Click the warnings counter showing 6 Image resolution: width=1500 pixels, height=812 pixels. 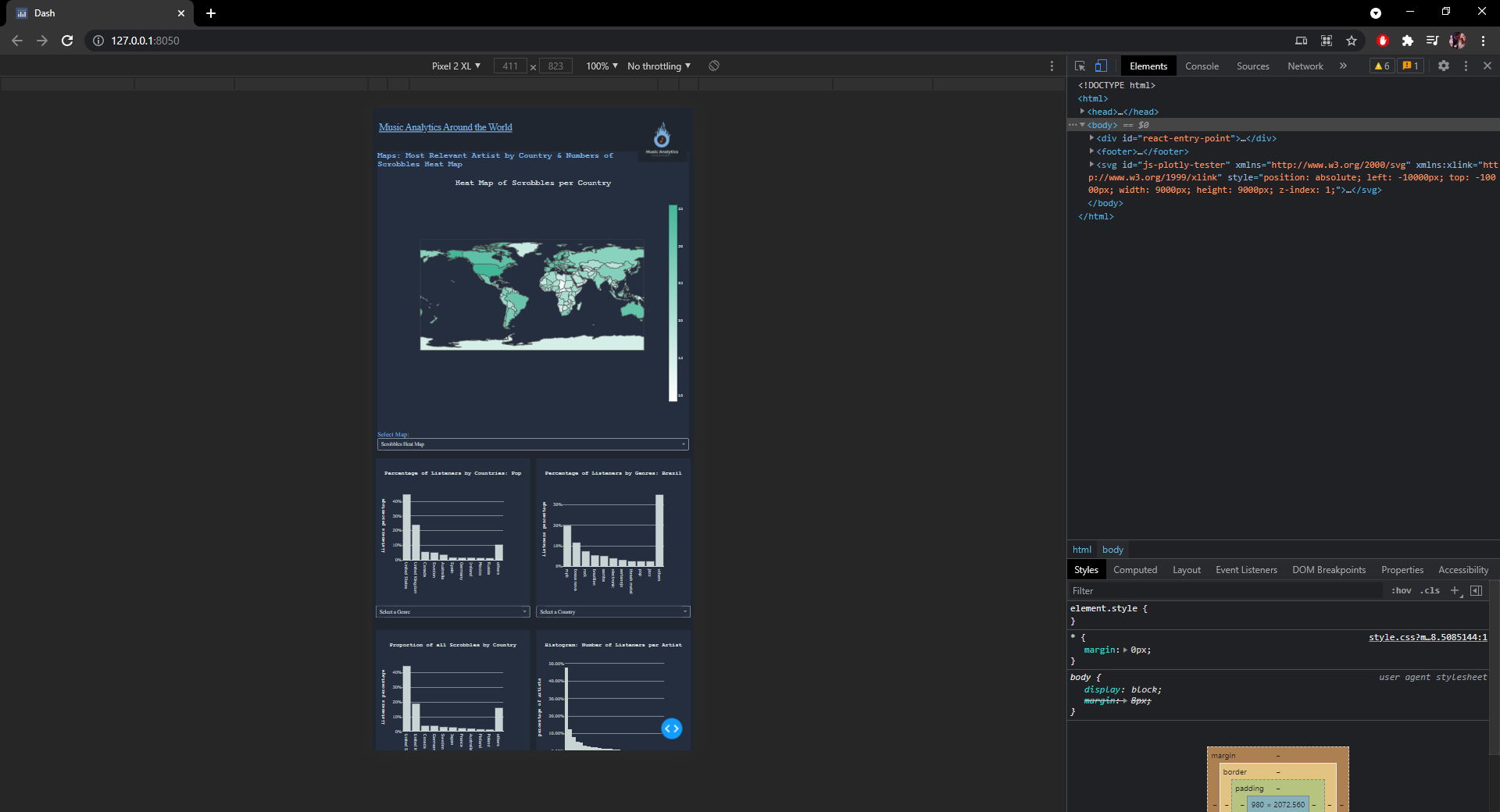click(1381, 66)
